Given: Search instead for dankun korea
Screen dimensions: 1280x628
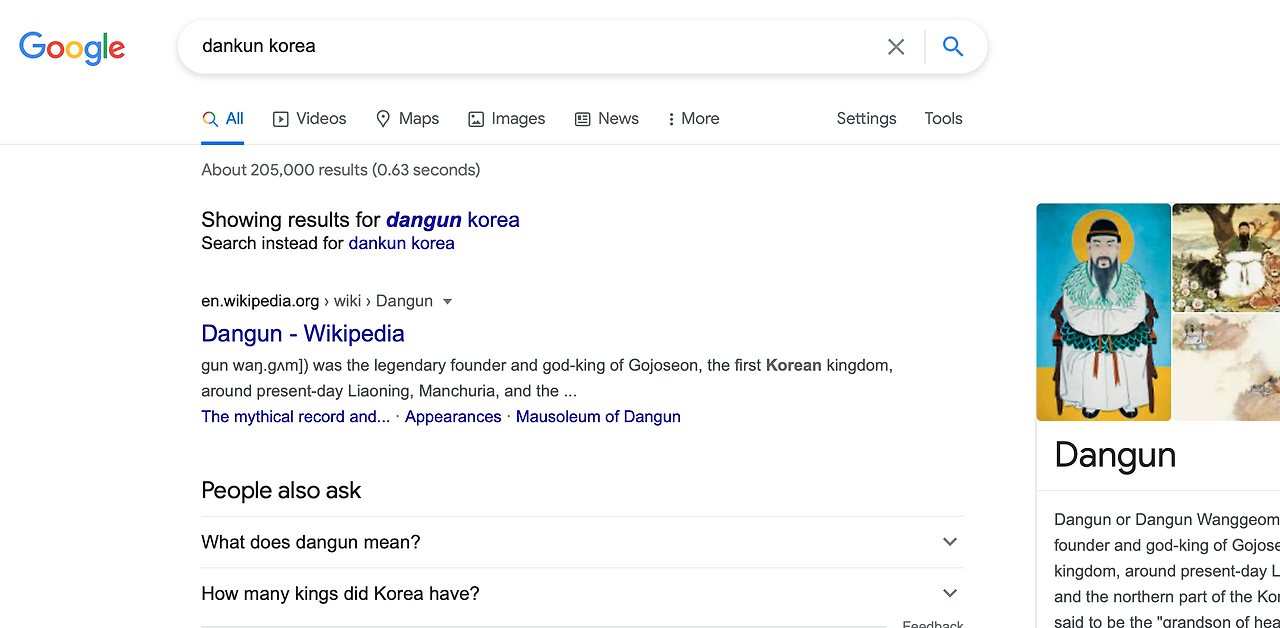Looking at the screenshot, I should coord(401,243).
